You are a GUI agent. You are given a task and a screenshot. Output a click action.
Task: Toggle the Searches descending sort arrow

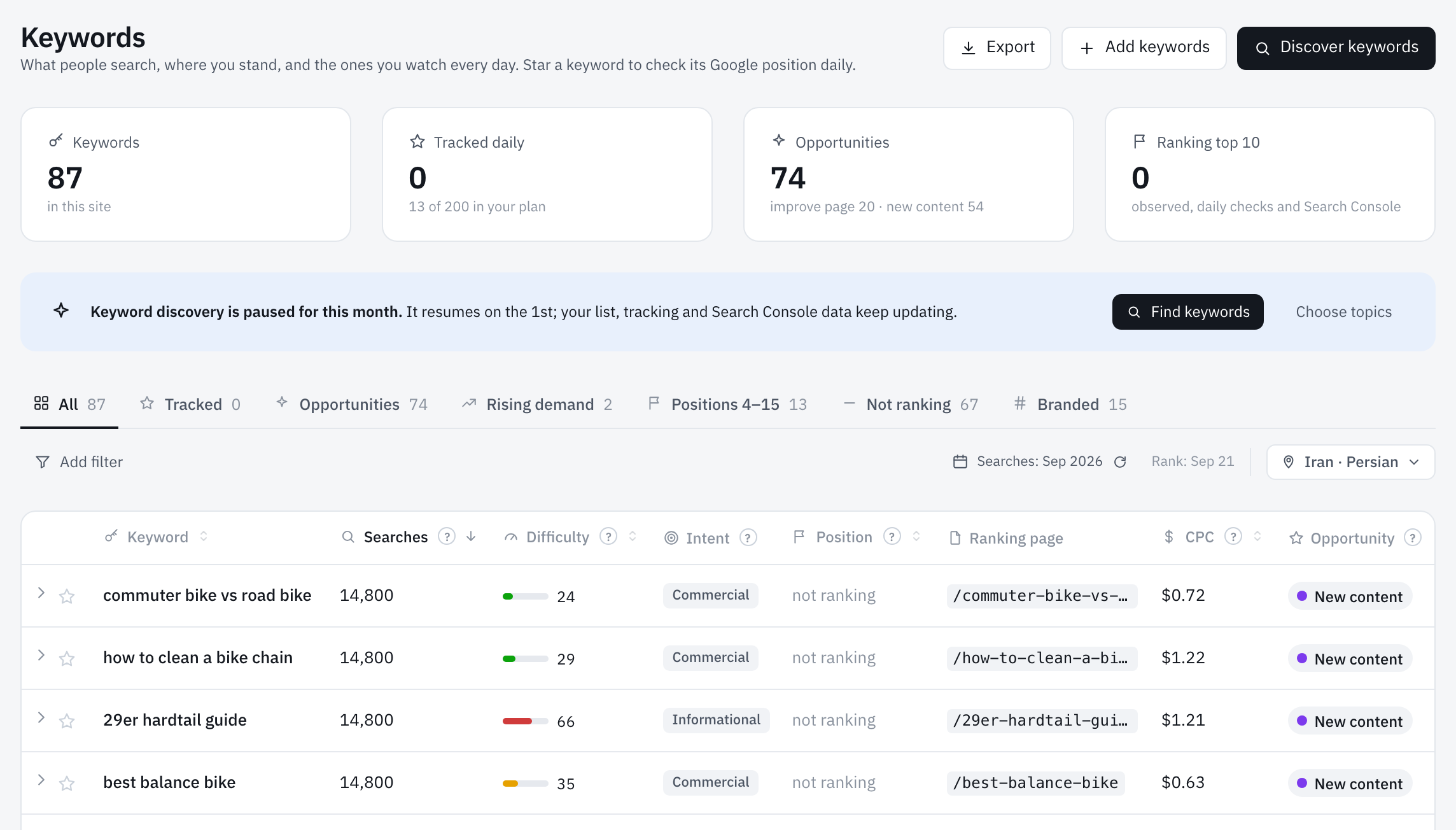tap(471, 537)
